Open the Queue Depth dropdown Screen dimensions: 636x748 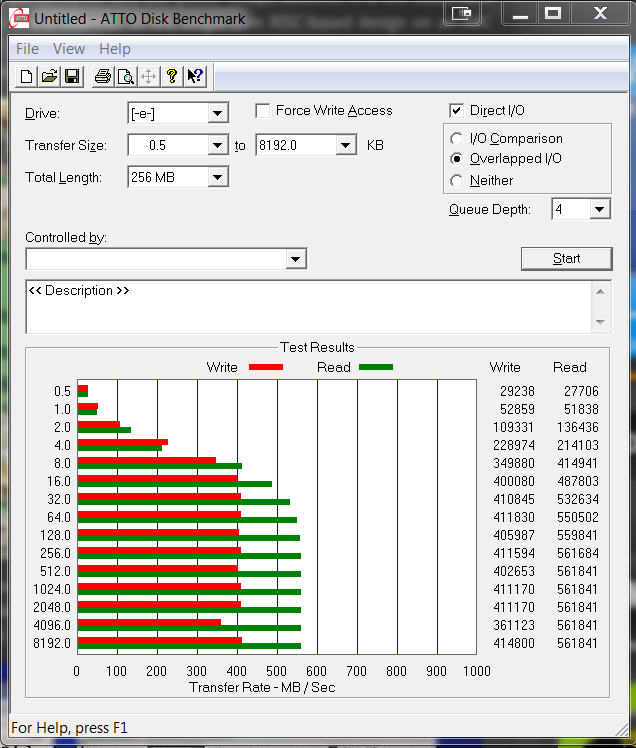click(599, 210)
